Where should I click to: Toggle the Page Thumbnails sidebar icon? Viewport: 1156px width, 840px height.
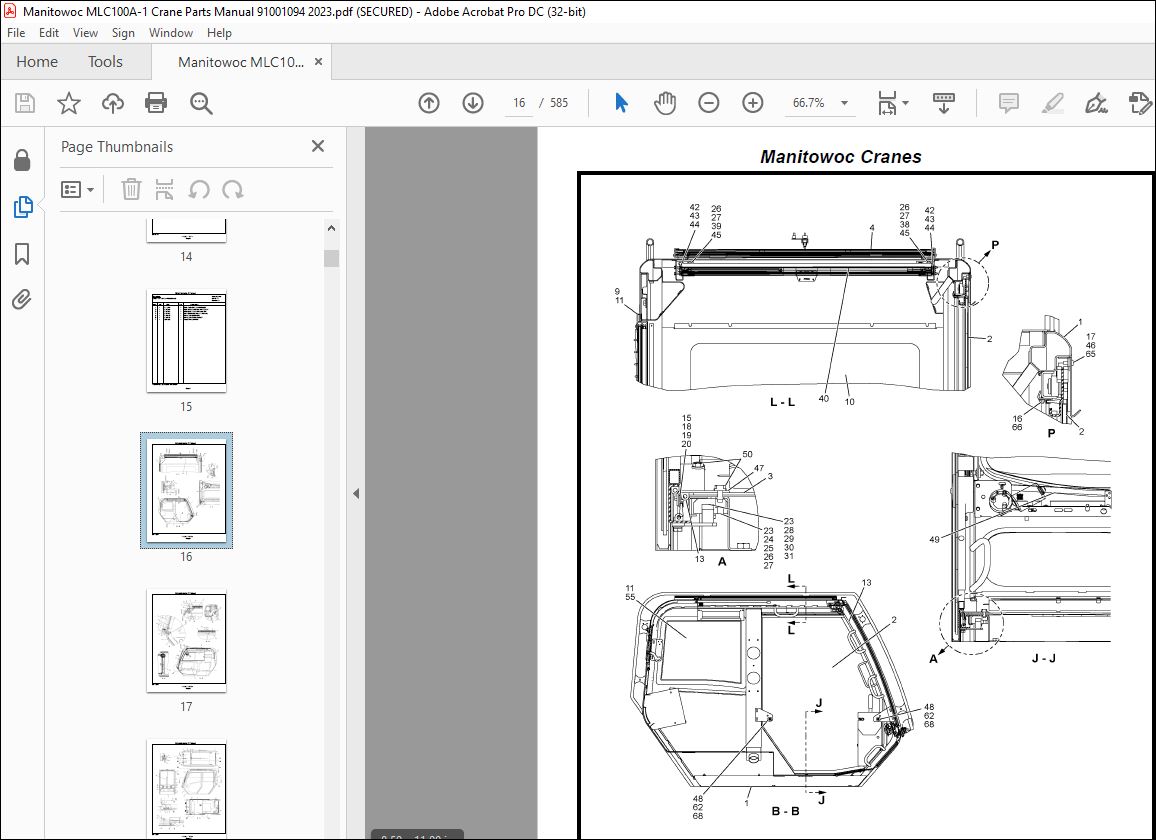coord(23,207)
